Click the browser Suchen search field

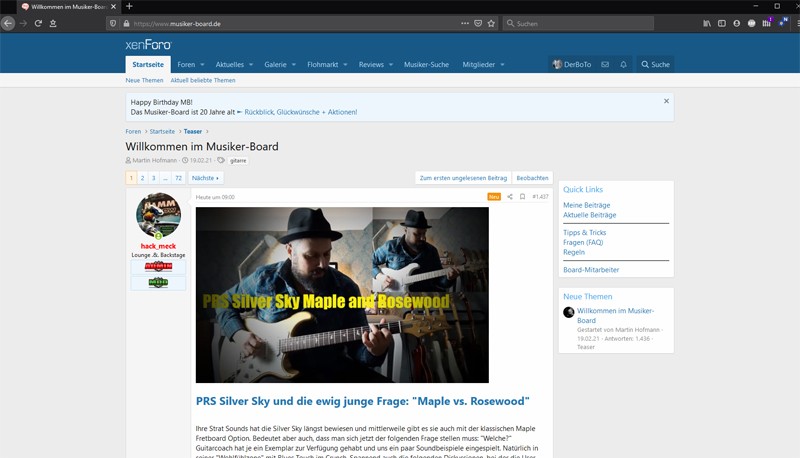coord(579,23)
